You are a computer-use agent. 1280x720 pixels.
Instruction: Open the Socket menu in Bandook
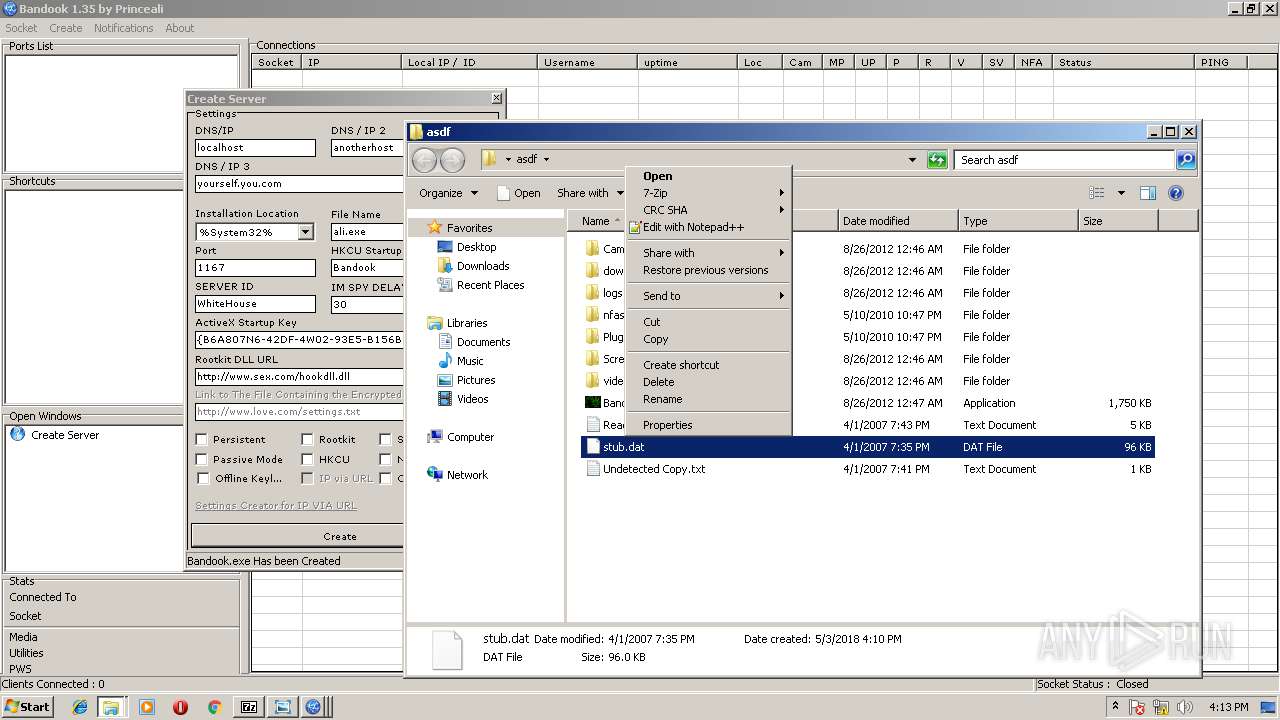tap(21, 28)
